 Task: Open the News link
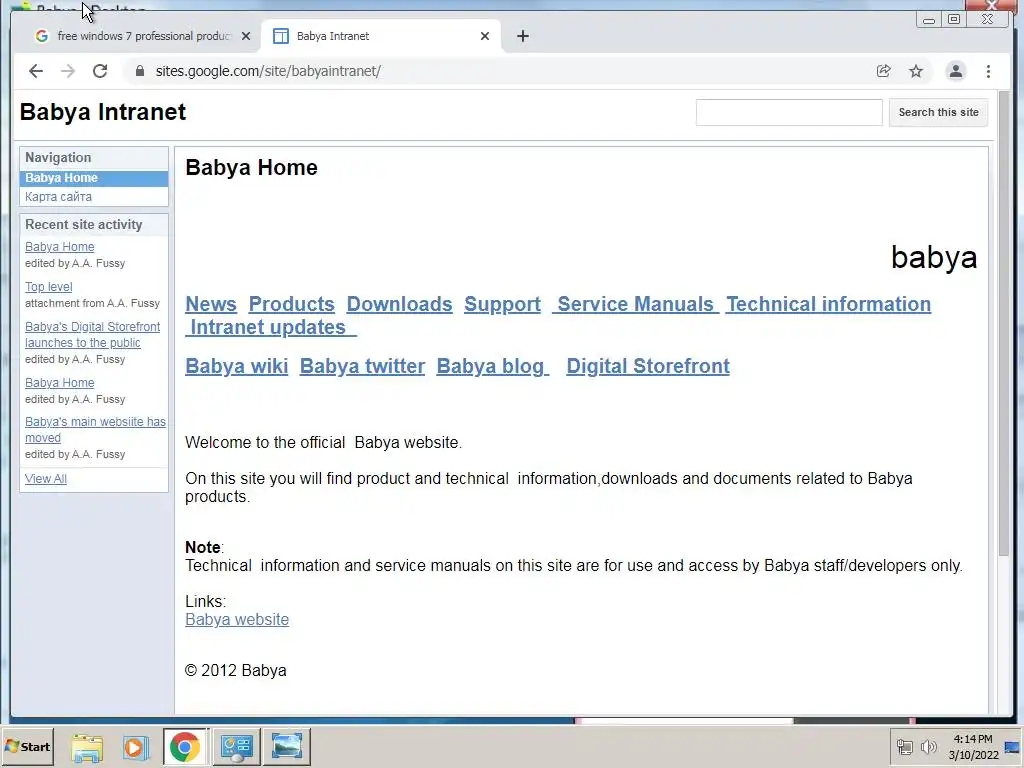pyautogui.click(x=211, y=304)
